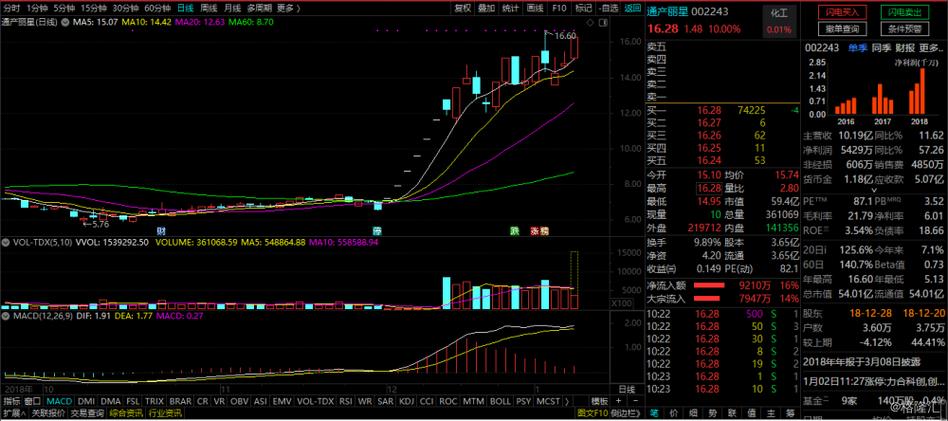Zoom in chart with plus button

(x=618, y=401)
